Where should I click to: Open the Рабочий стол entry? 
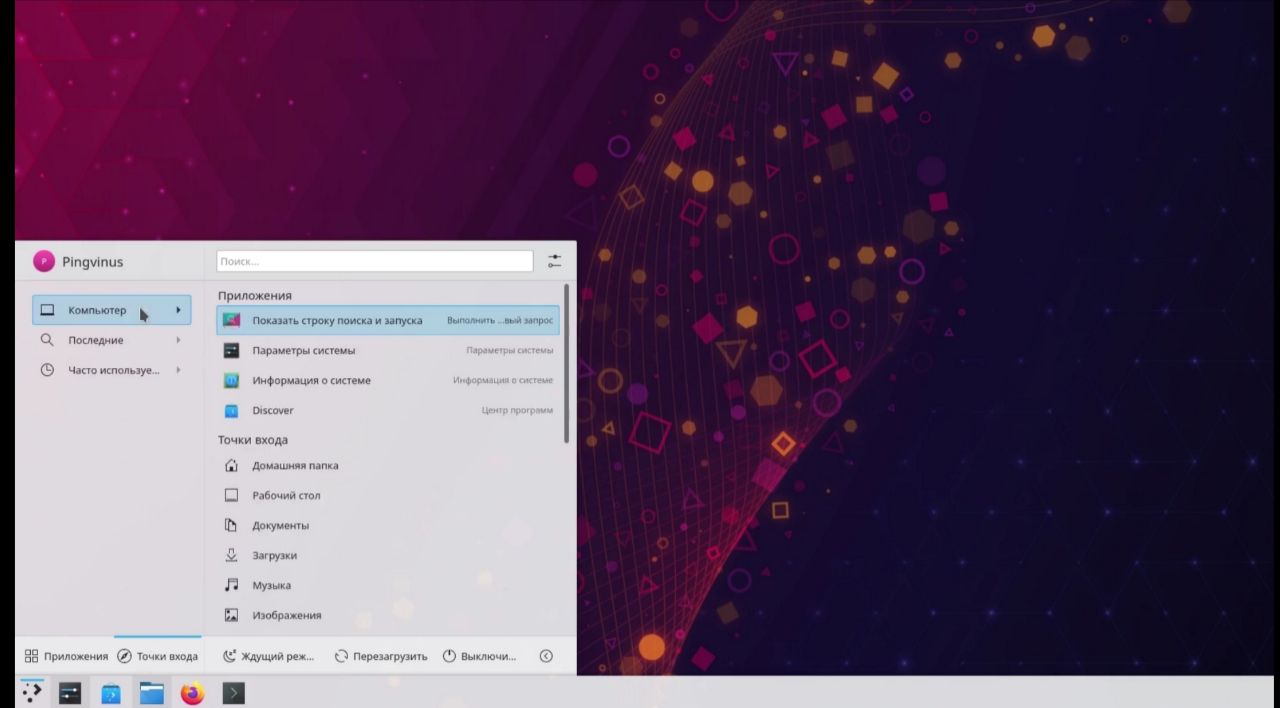[x=388, y=496]
